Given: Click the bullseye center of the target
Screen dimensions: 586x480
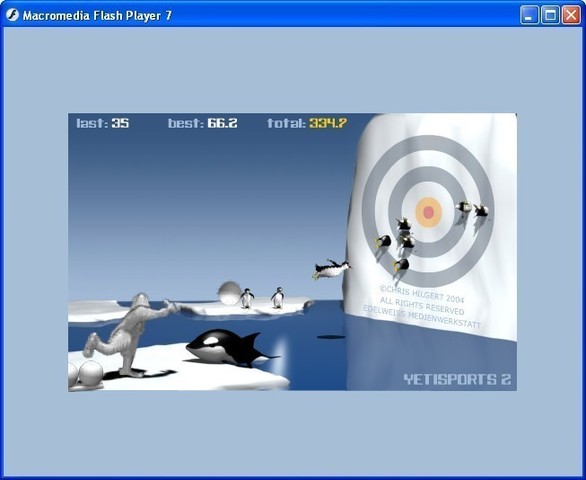Looking at the screenshot, I should pos(429,212).
